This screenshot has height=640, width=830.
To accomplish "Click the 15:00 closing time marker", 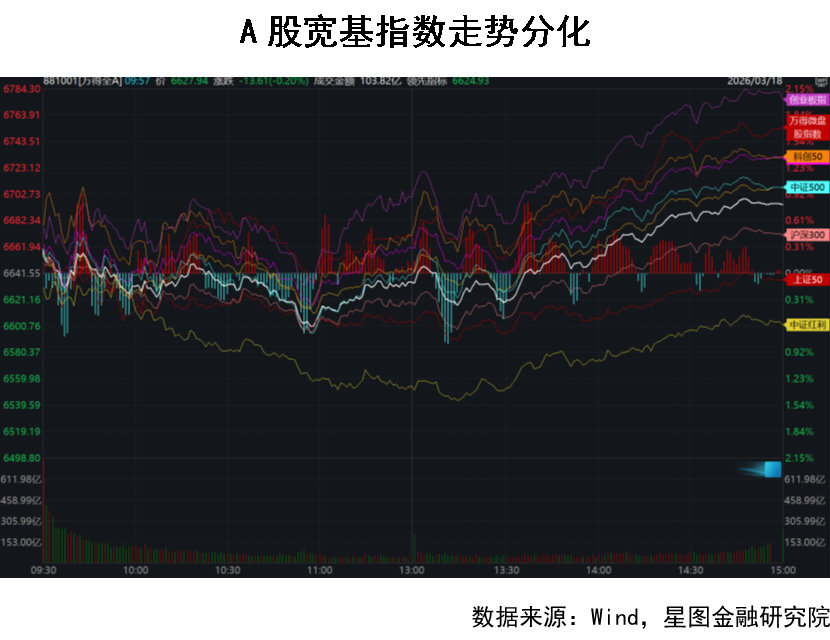I will 783,570.
